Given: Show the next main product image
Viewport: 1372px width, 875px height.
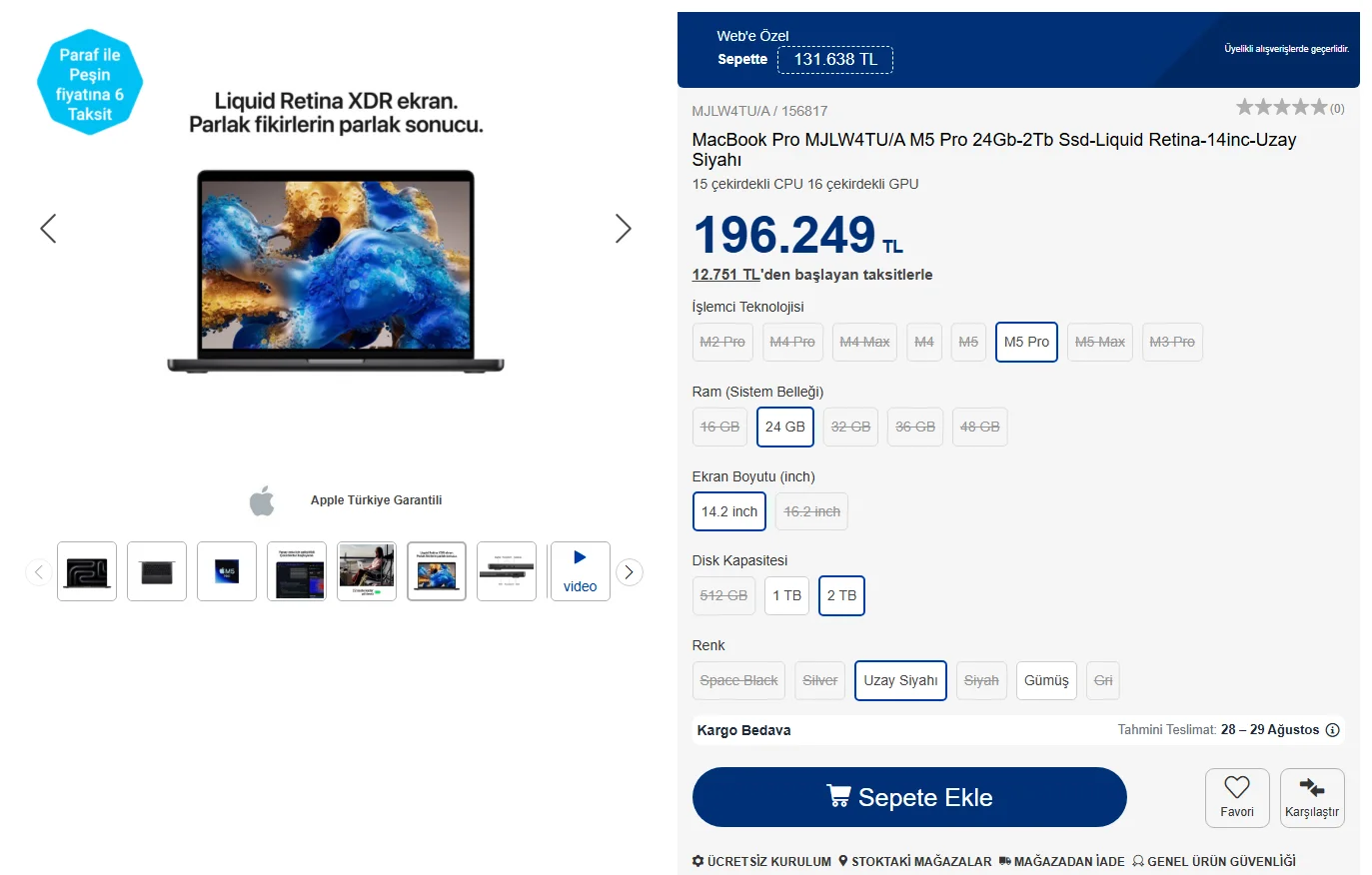Looking at the screenshot, I should pos(624,229).
